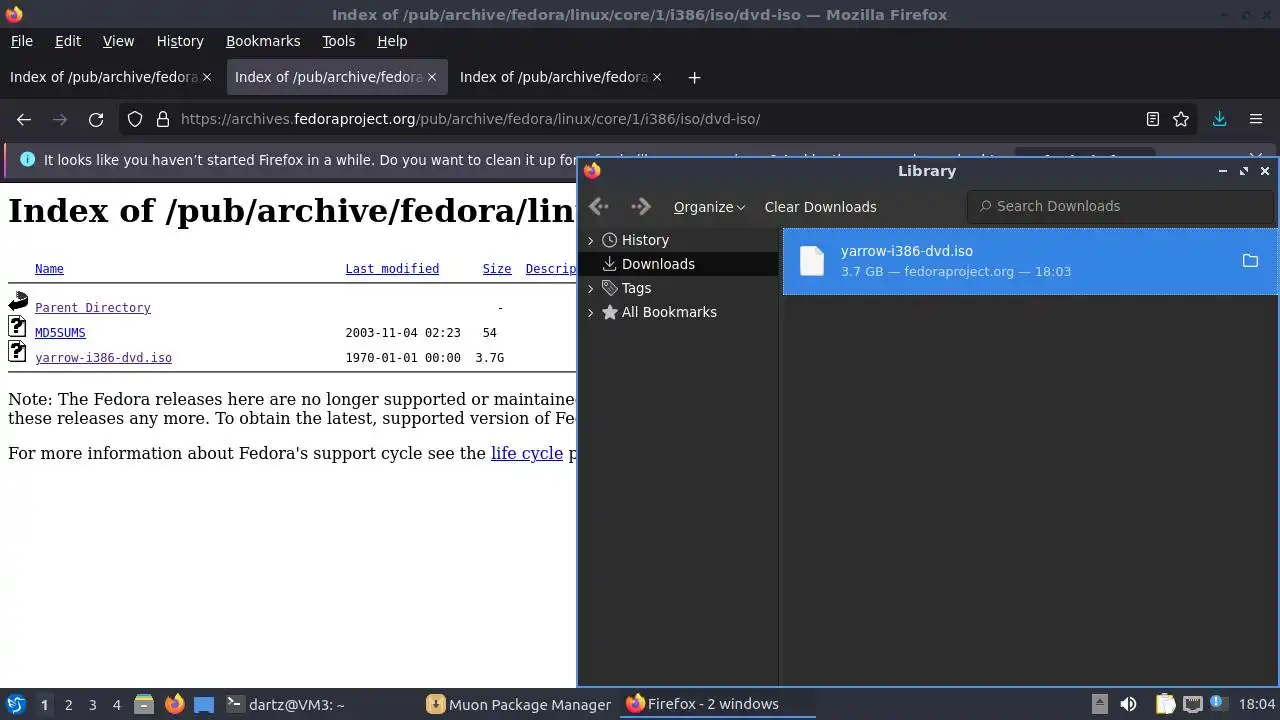The height and width of the screenshot is (720, 1280).
Task: Click the removable devices eject tray icon
Action: coord(1099,704)
